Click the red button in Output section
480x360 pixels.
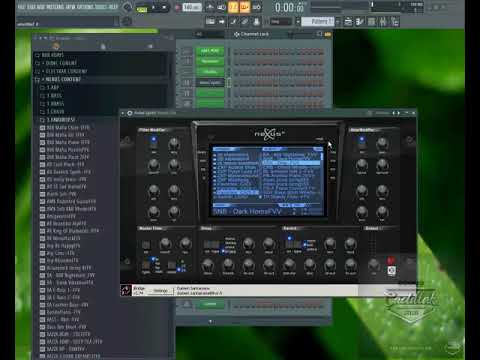point(391,260)
